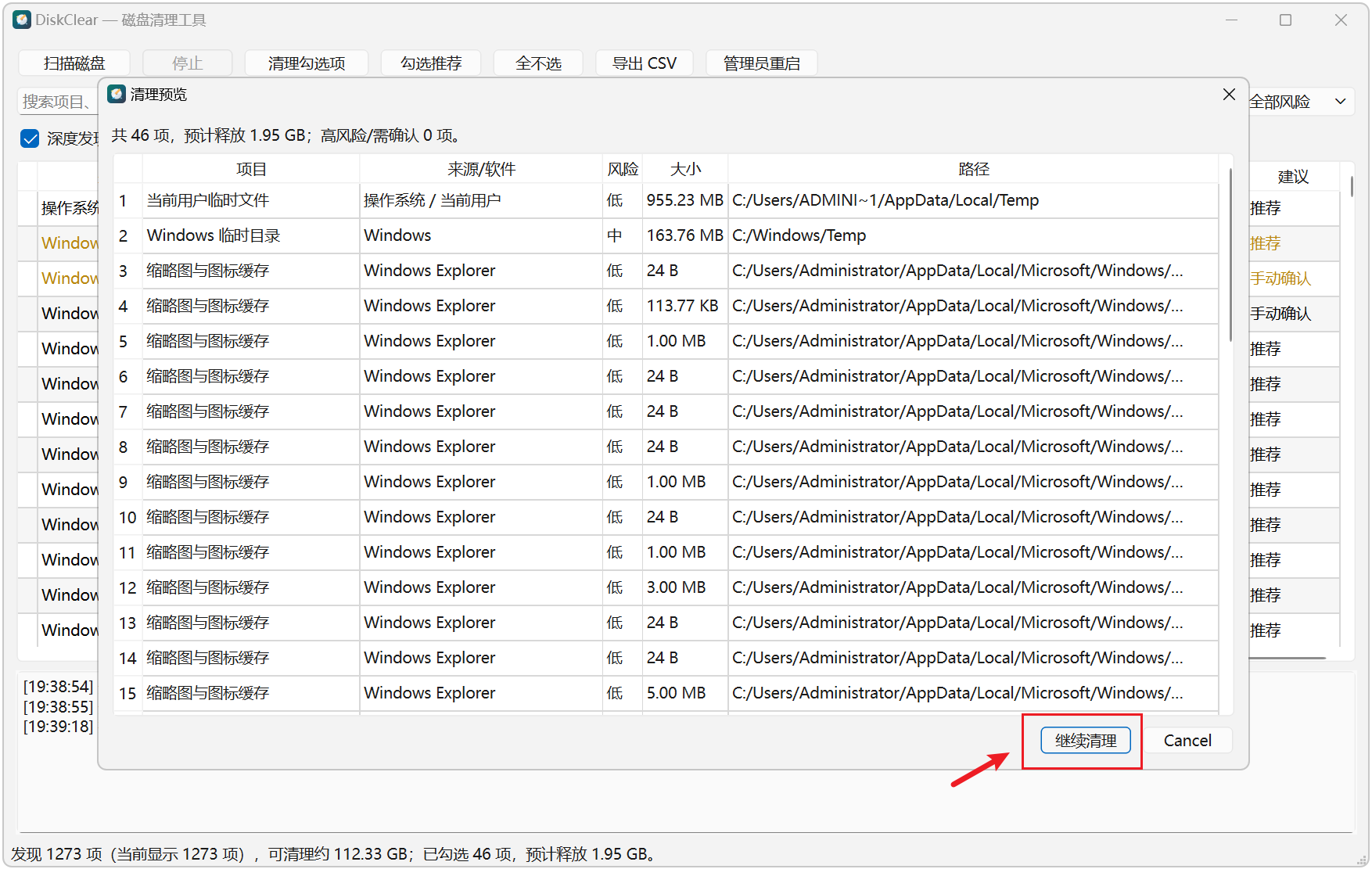1372x869 pixels.
Task: Select preview row number 10
Action: pyautogui.click(x=128, y=517)
